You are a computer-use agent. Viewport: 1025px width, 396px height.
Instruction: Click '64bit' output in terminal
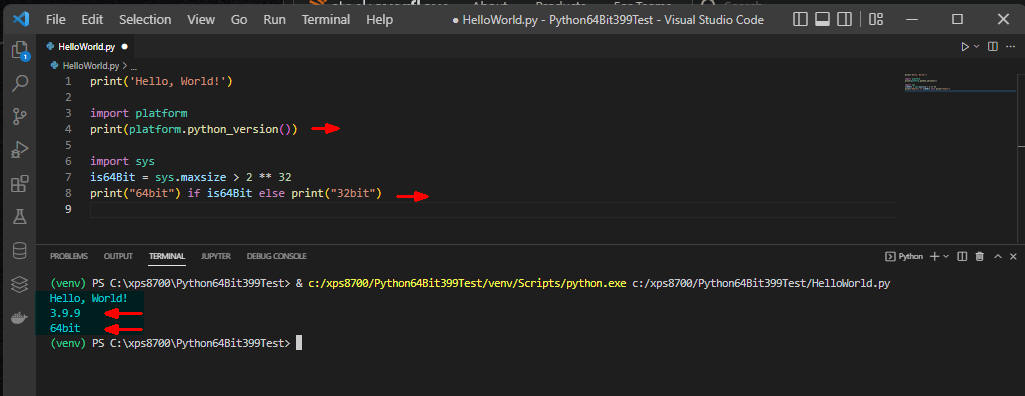[65, 328]
